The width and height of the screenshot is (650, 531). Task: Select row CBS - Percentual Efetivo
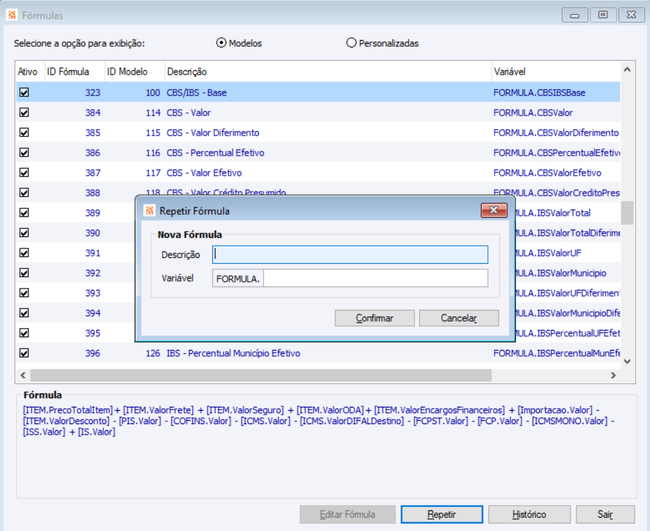pos(318,153)
